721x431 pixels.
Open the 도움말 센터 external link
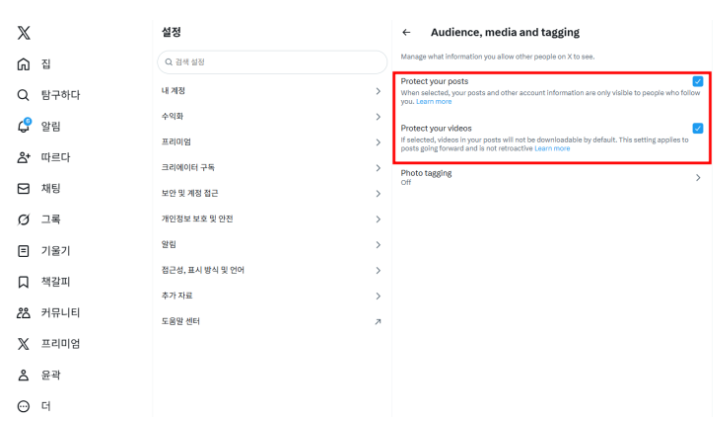pyautogui.click(x=271, y=321)
